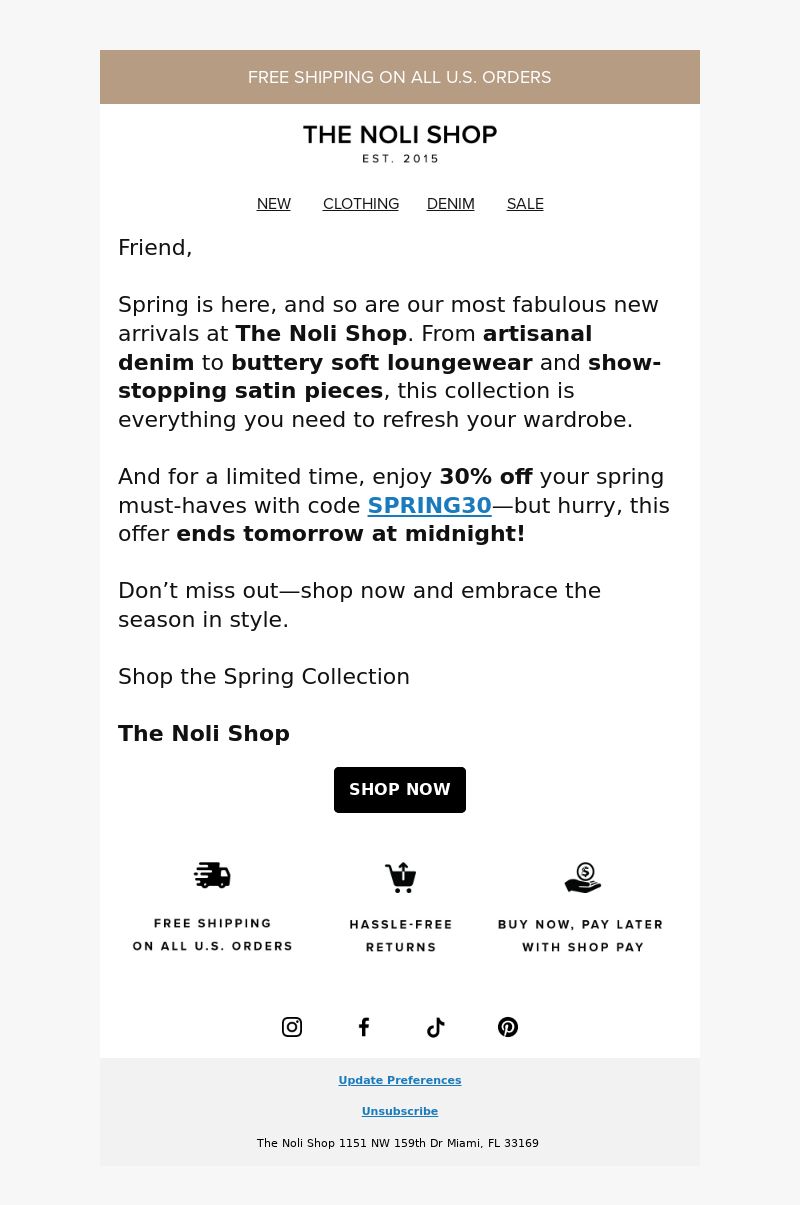Open the Instagram social icon
The image size is (800, 1205).
coord(292,1027)
